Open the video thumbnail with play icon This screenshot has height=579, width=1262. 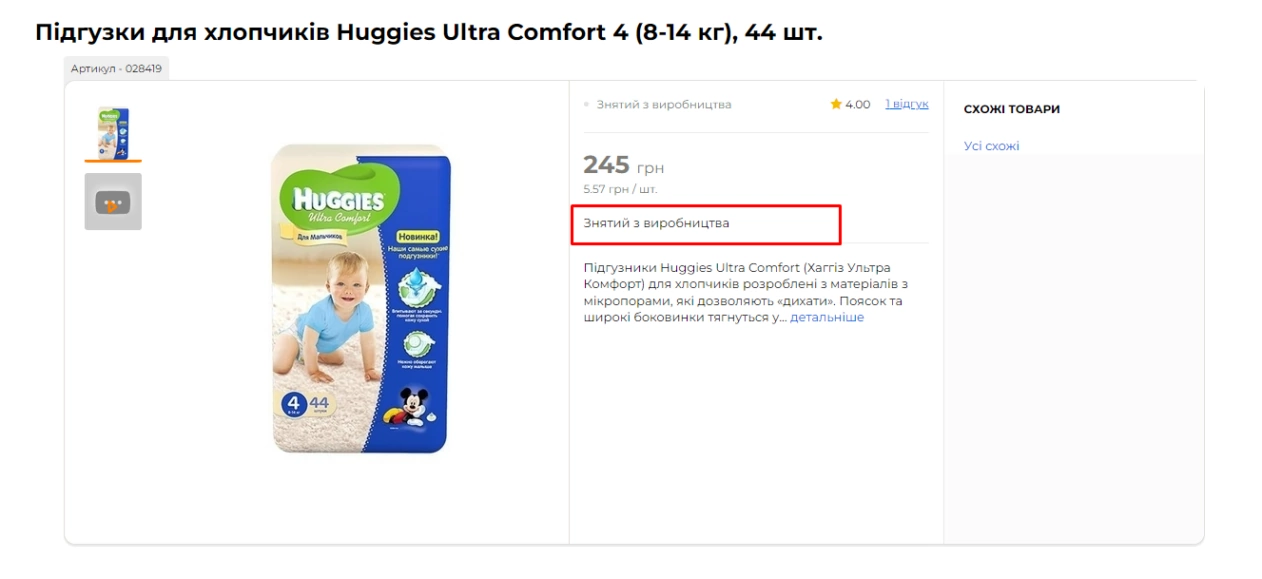coord(113,202)
